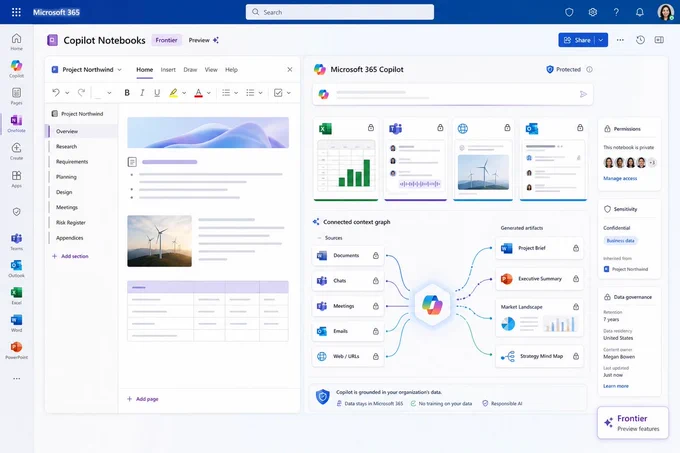
Task: Open the Executive Summary artifact
Action: click(539, 279)
